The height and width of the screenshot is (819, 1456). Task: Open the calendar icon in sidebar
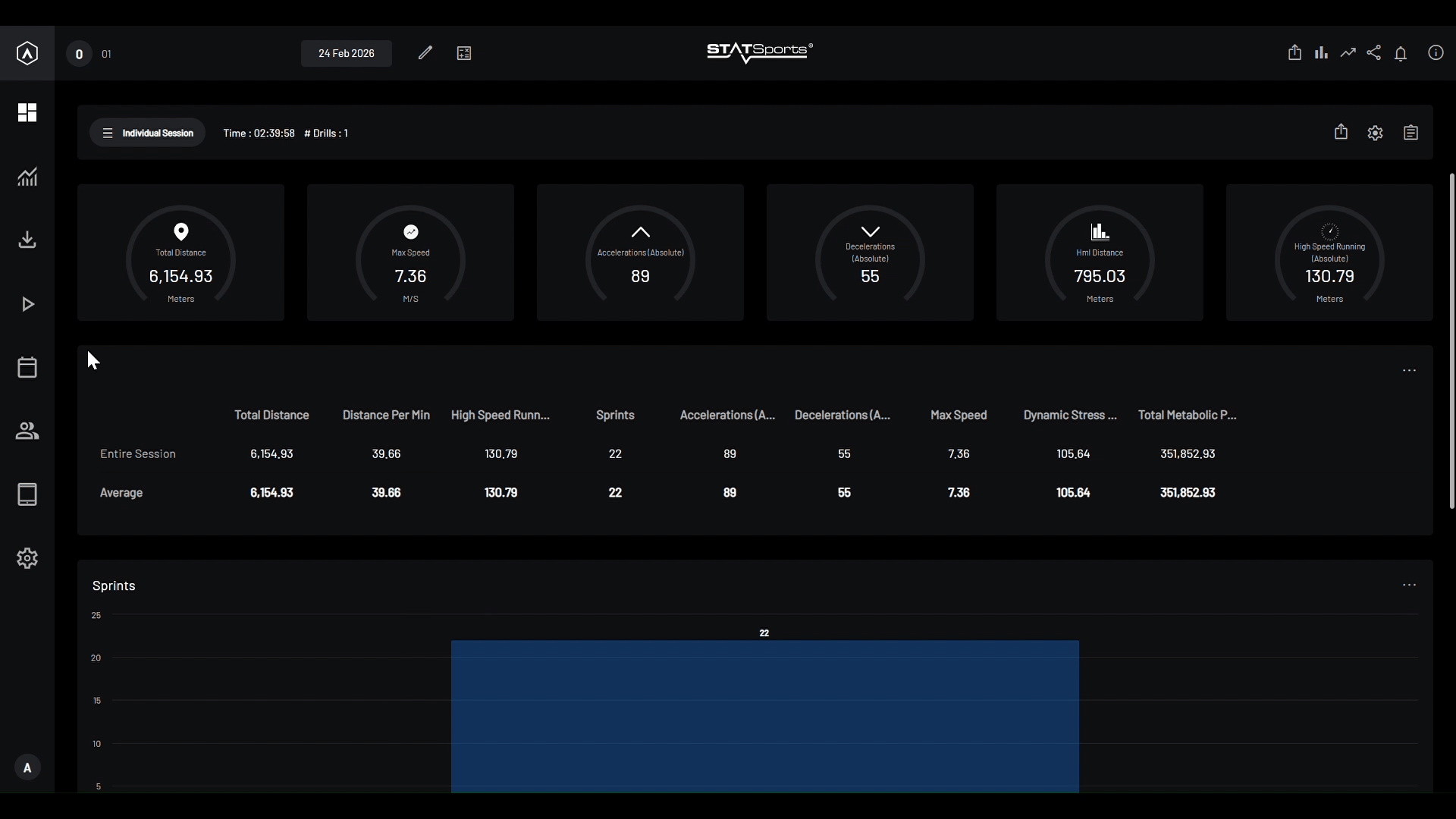pos(27,367)
